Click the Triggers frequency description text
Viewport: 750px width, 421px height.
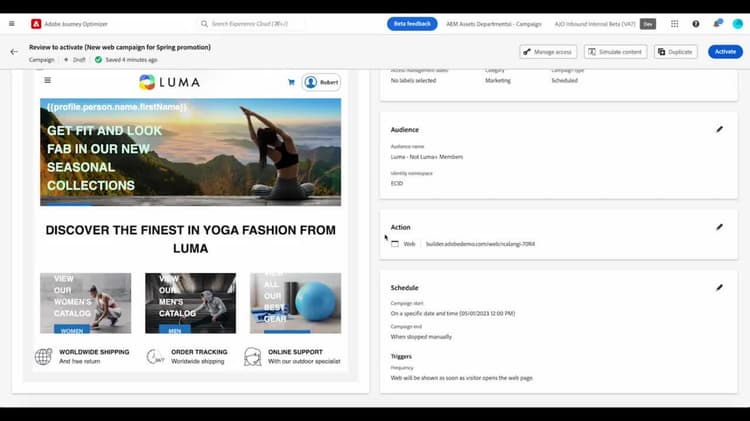[462, 378]
